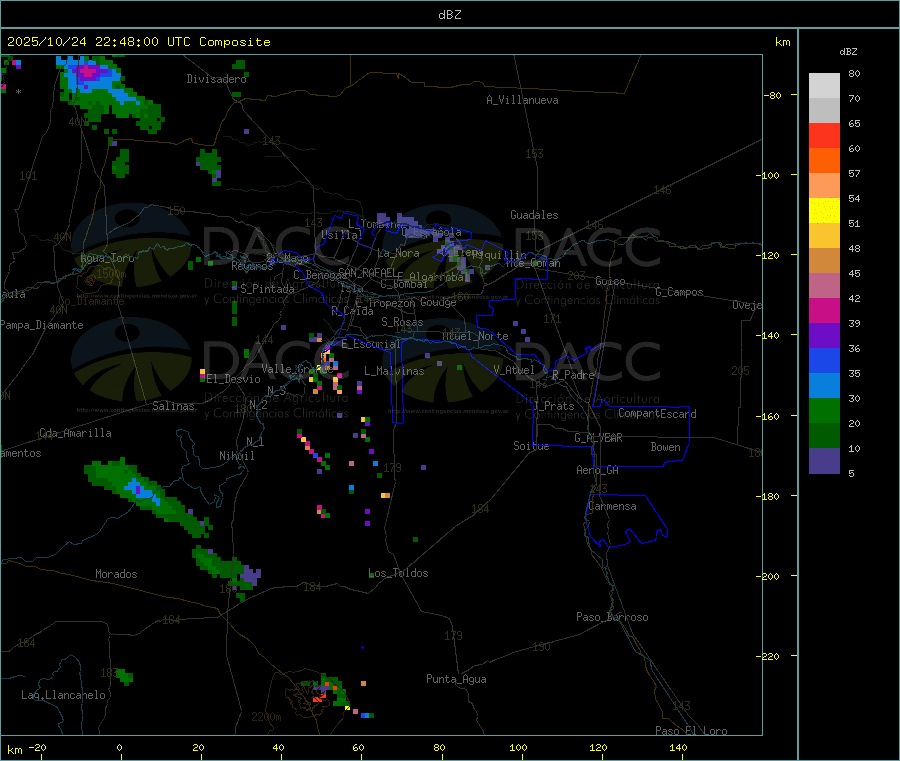The width and height of the screenshot is (900, 761).
Task: Click the Aero_GA place label
Action: (598, 471)
